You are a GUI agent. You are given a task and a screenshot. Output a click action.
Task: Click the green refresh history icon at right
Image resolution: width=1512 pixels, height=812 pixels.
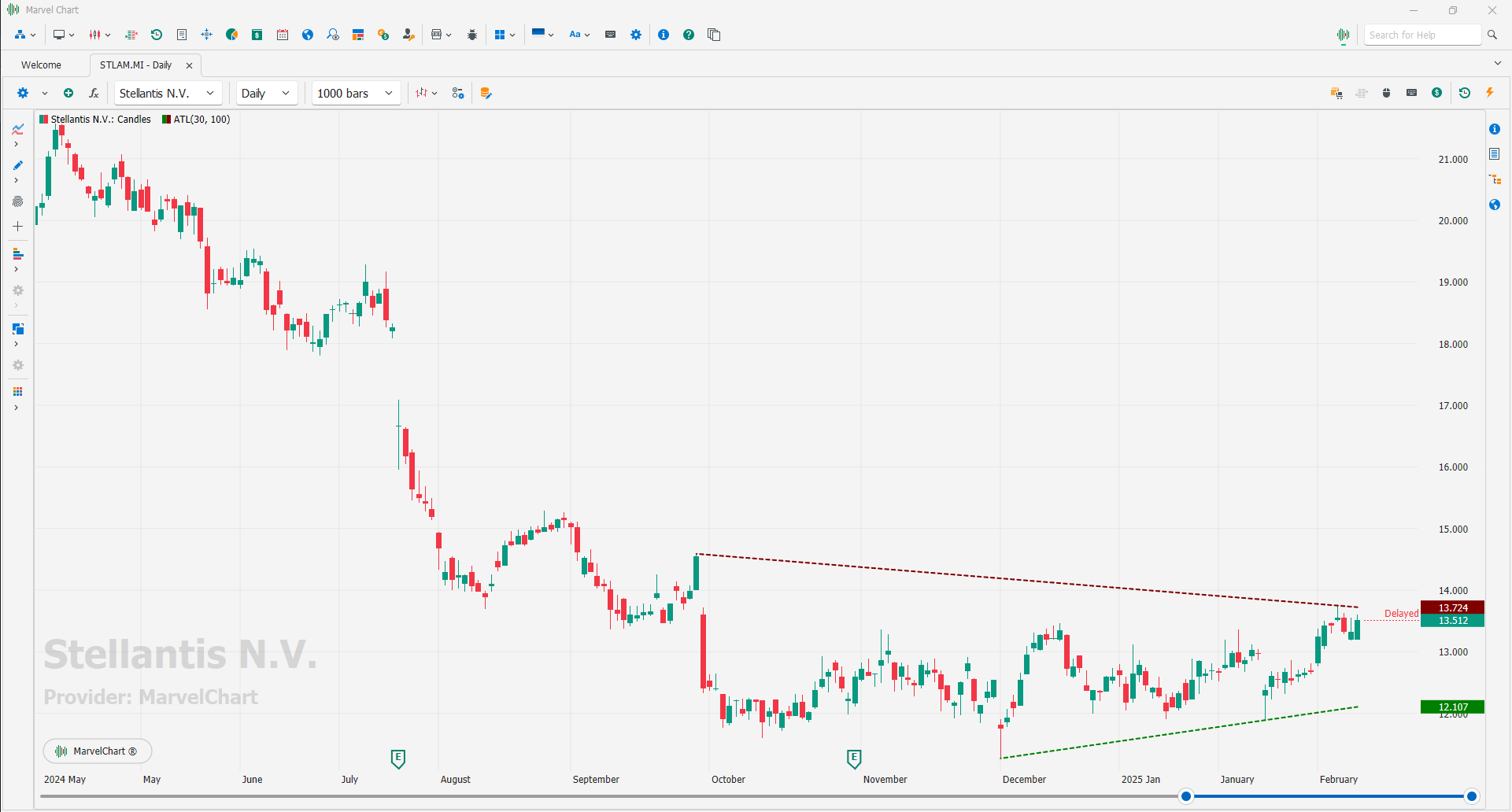point(1465,93)
